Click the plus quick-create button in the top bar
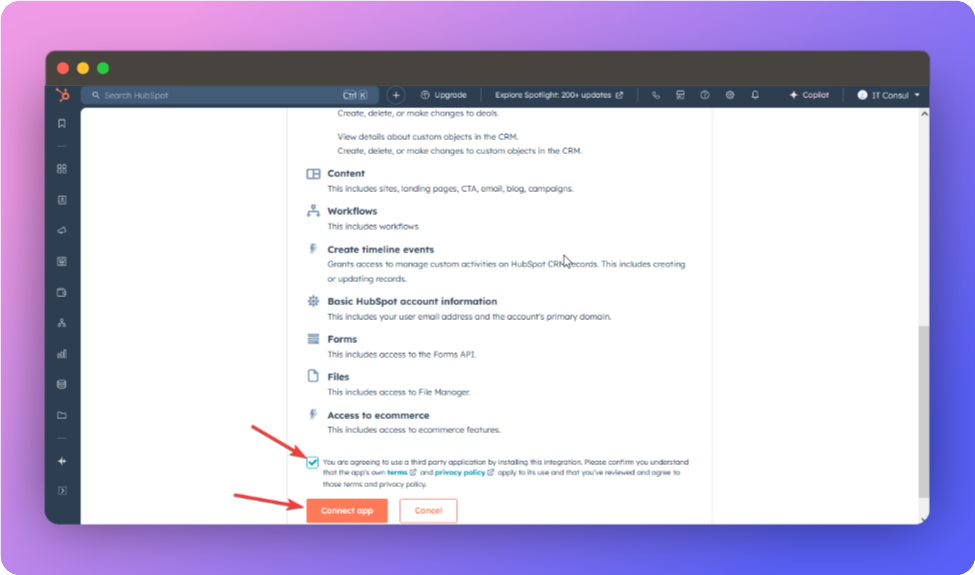The image size is (975, 575). (395, 95)
